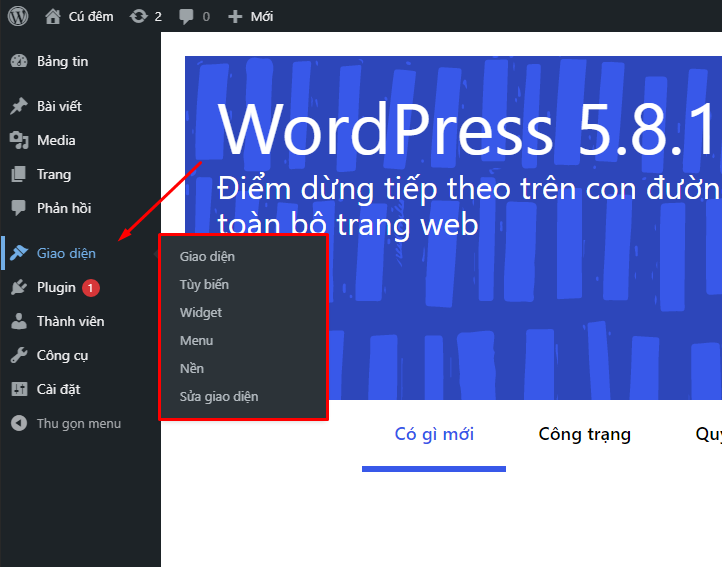Image resolution: width=722 pixels, height=567 pixels.
Task: Open Cài đặt menu item
Action: pos(58,390)
